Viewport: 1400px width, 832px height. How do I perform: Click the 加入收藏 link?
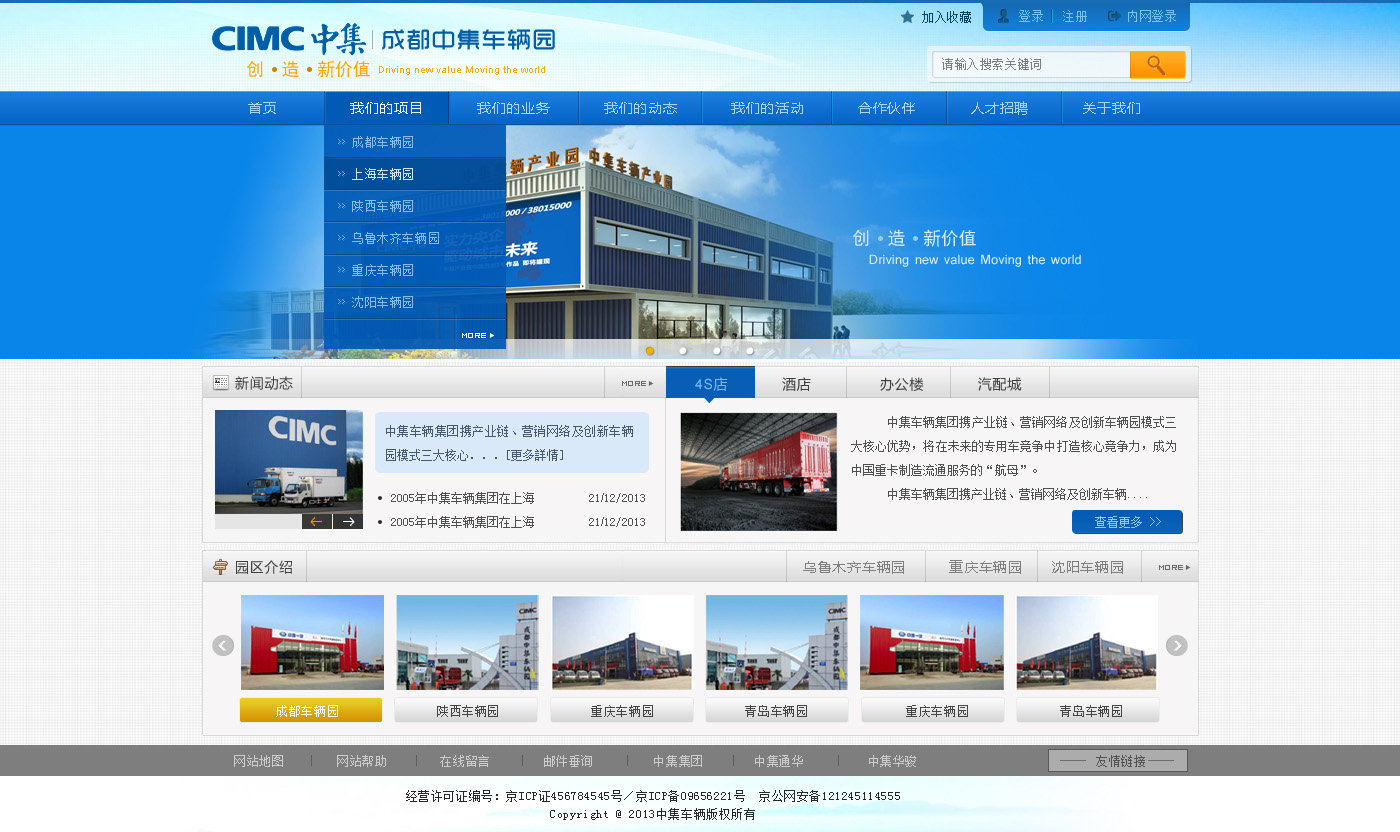[x=946, y=17]
